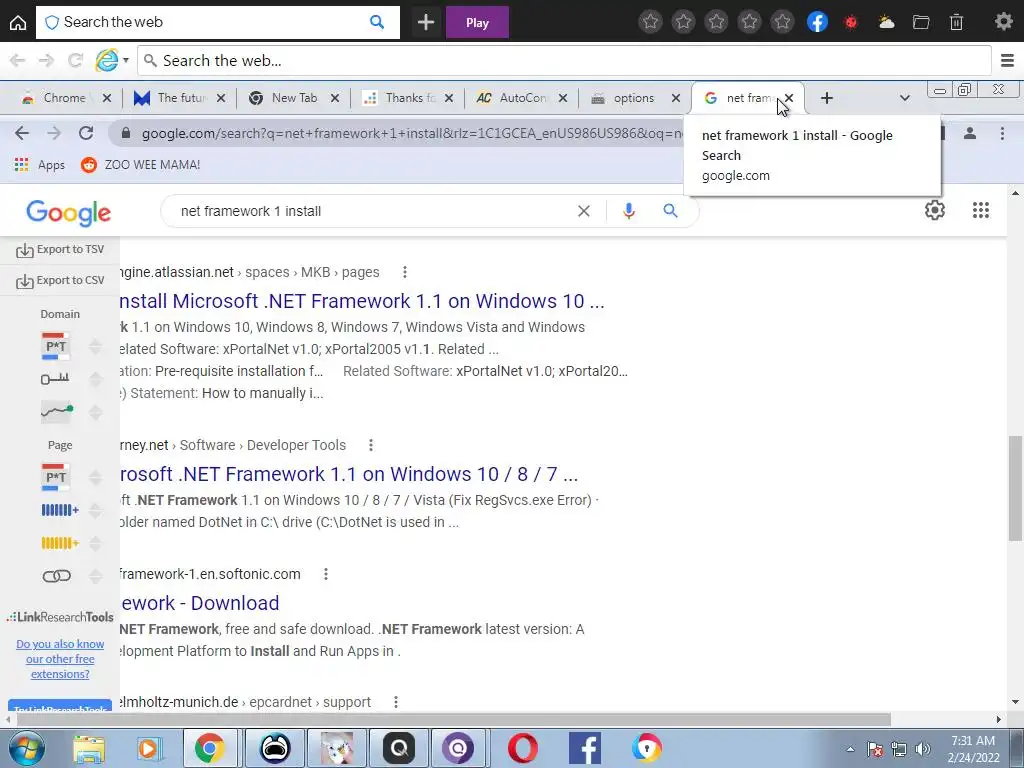Screen dimensions: 1024x768
Task: Go to the outer browser home icon
Action: [18, 22]
